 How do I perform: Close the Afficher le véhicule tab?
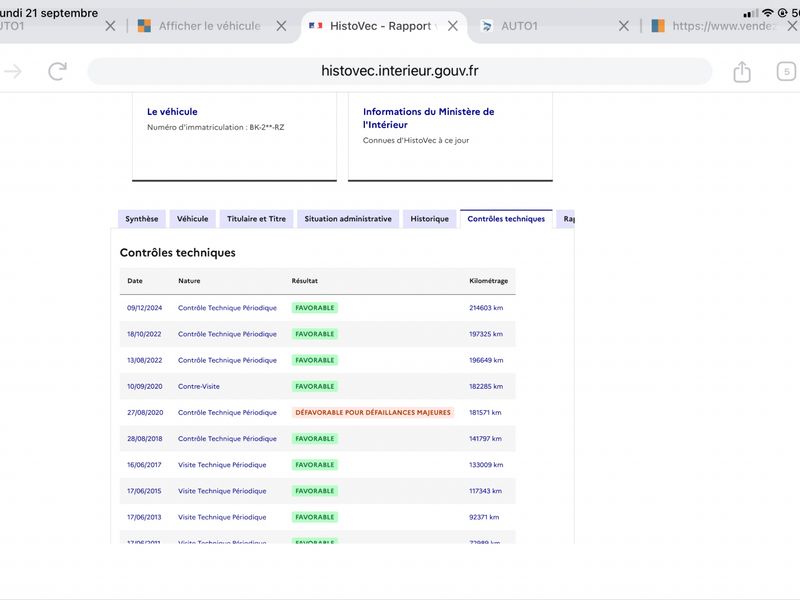[x=281, y=26]
